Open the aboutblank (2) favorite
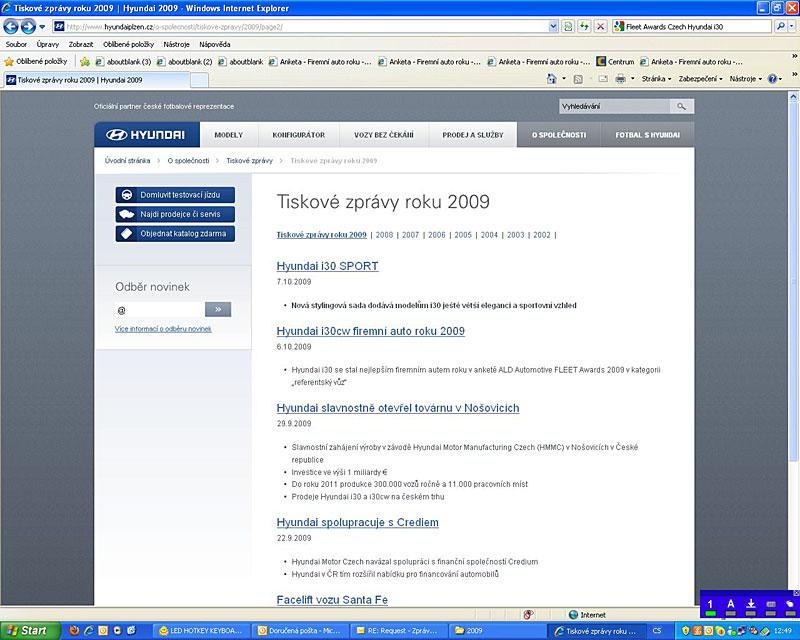Image resolution: width=800 pixels, height=640 pixels. pyautogui.click(x=184, y=62)
